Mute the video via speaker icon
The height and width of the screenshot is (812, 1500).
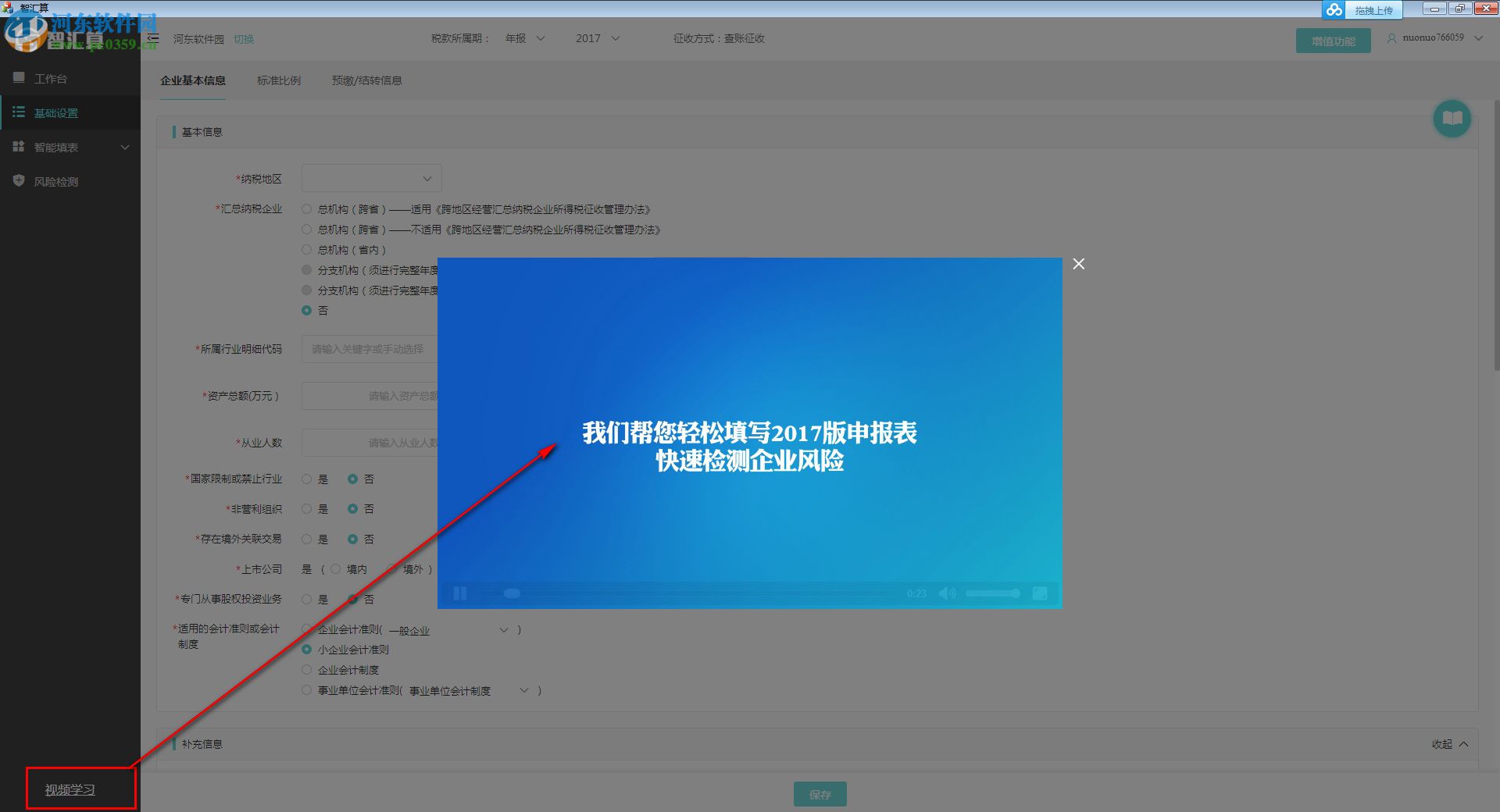point(948,593)
